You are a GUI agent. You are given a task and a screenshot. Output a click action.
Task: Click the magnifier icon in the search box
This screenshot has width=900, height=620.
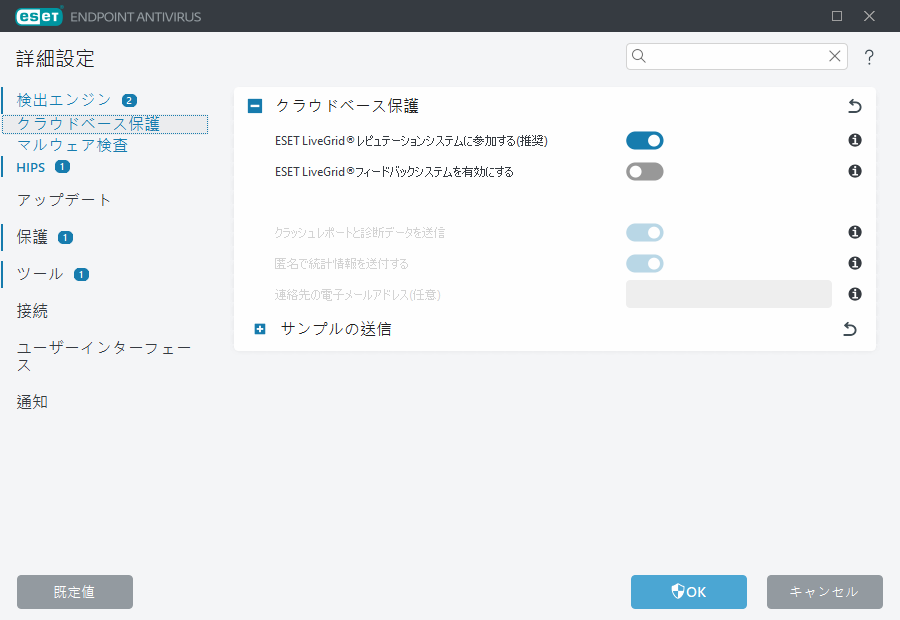click(x=639, y=56)
